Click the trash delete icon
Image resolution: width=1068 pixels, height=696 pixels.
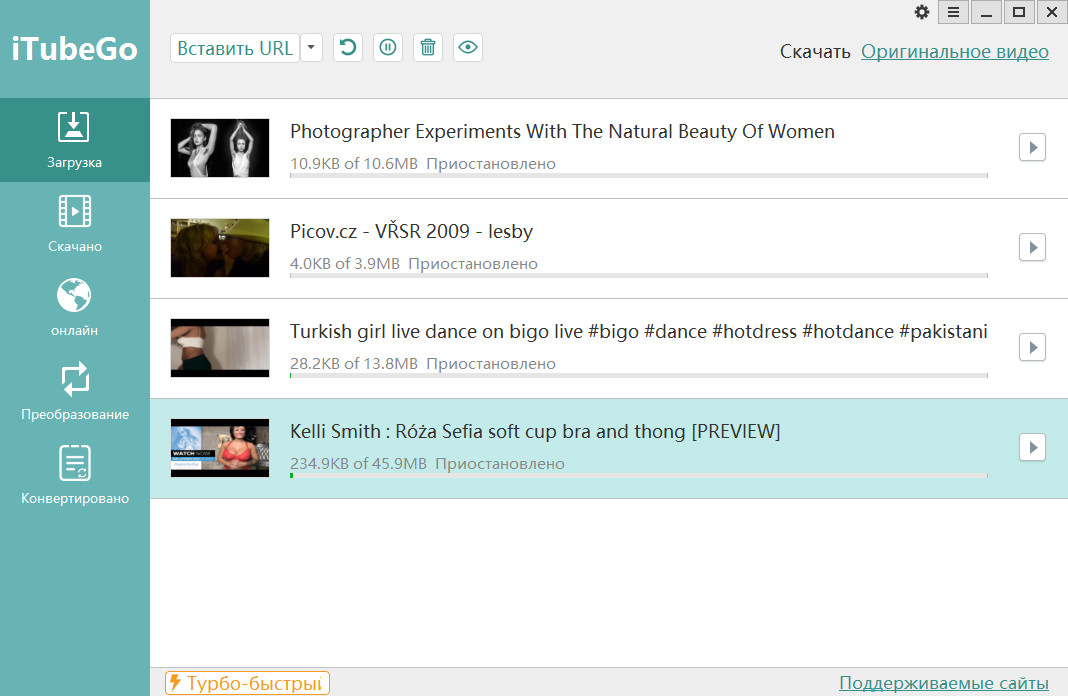[428, 48]
